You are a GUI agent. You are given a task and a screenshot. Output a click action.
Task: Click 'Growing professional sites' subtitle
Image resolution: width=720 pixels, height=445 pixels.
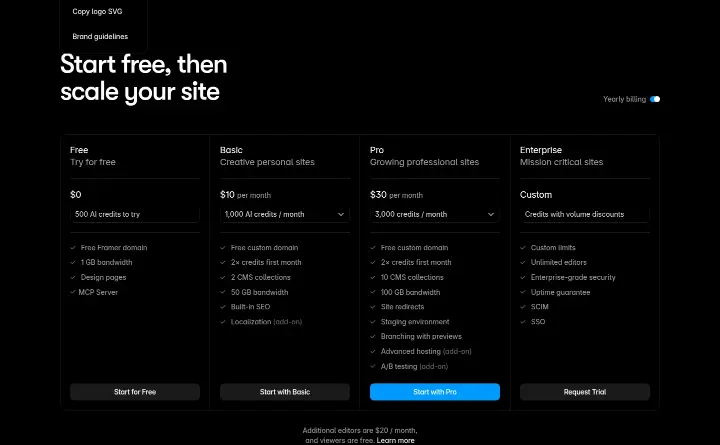coord(424,162)
